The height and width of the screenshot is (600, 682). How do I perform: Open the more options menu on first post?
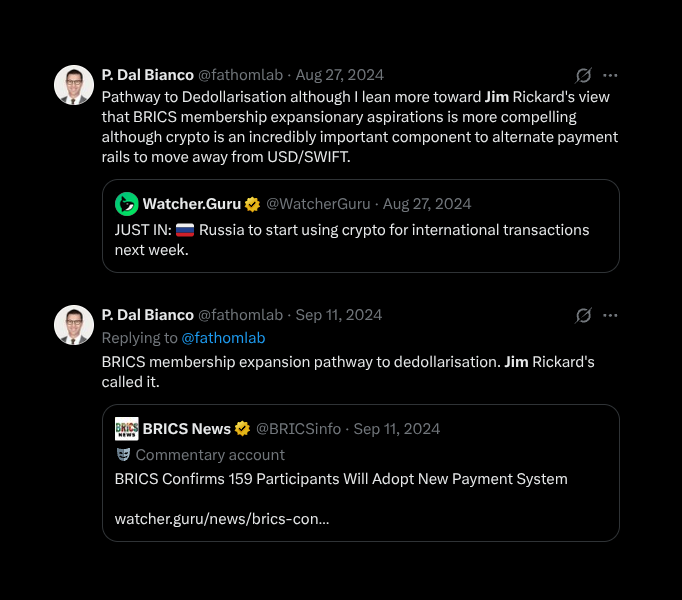(610, 75)
